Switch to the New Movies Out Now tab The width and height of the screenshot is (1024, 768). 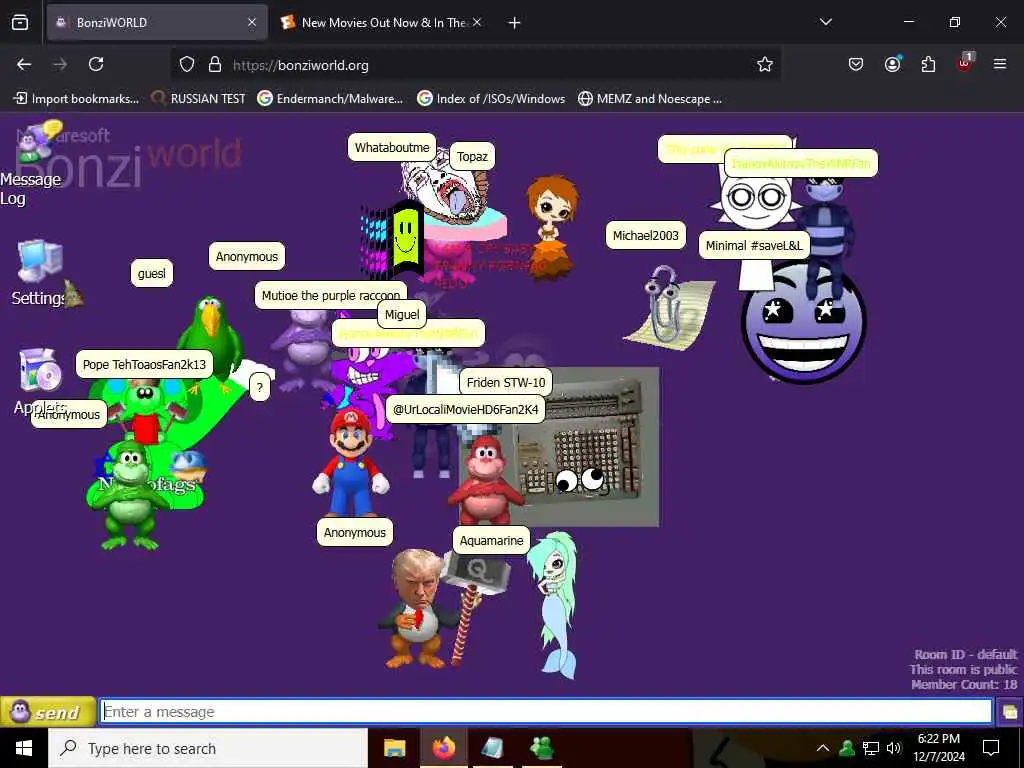tap(382, 22)
